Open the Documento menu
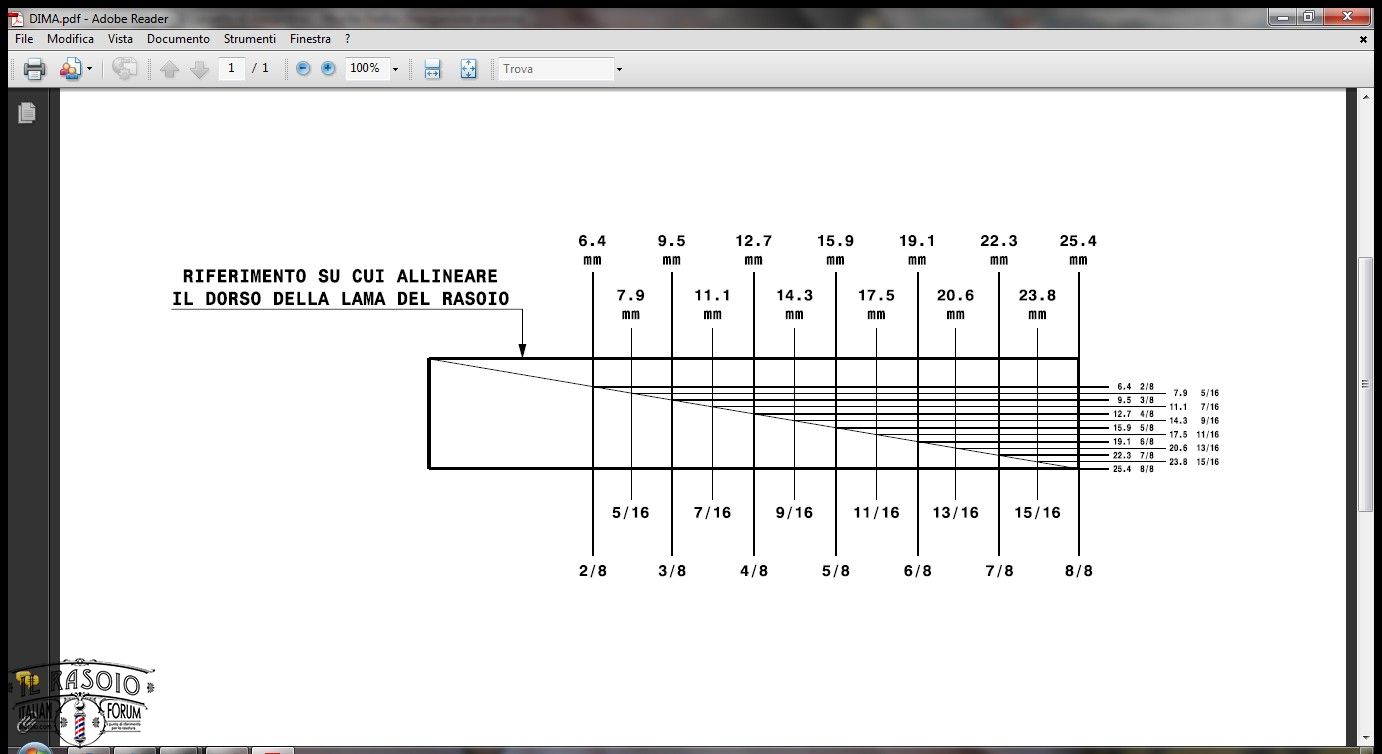1382x754 pixels. tap(178, 39)
